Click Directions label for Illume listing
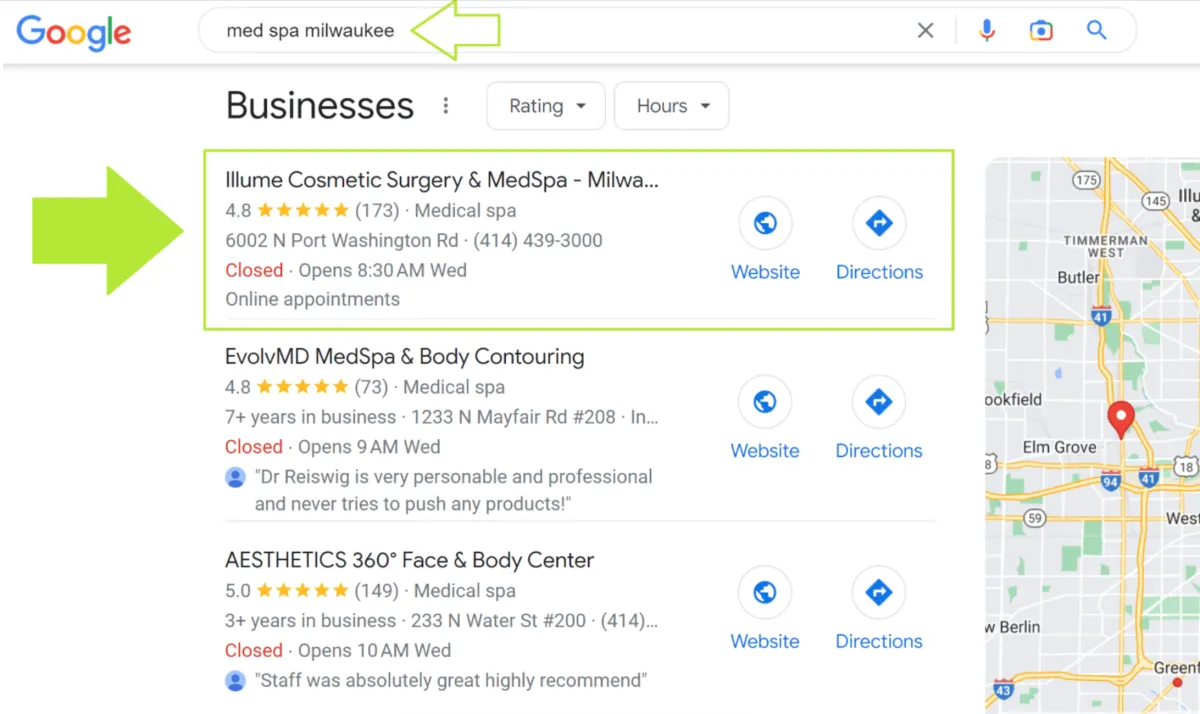Viewport: 1200px width, 714px height. pos(879,272)
